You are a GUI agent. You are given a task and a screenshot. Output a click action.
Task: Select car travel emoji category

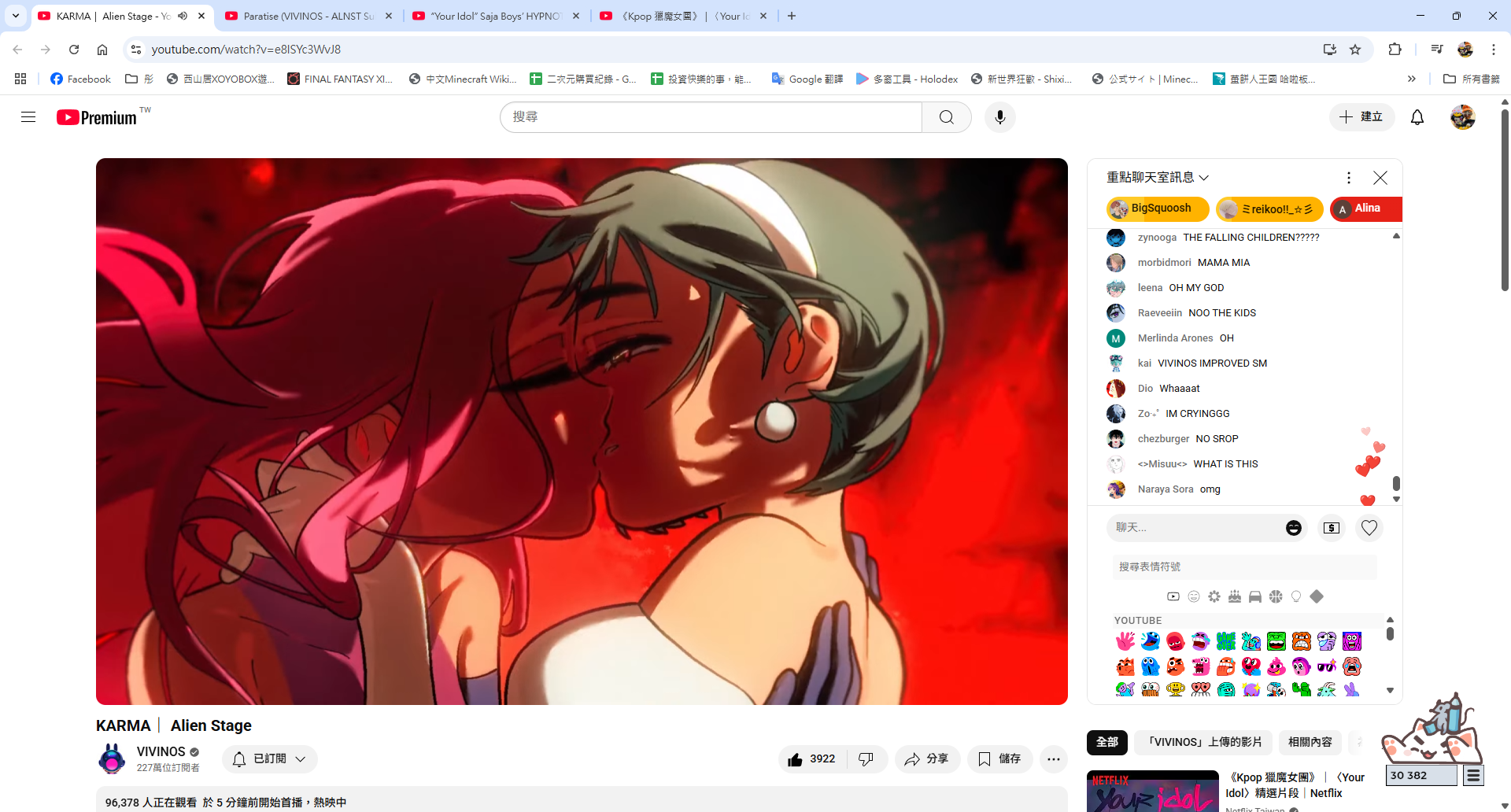click(1254, 596)
